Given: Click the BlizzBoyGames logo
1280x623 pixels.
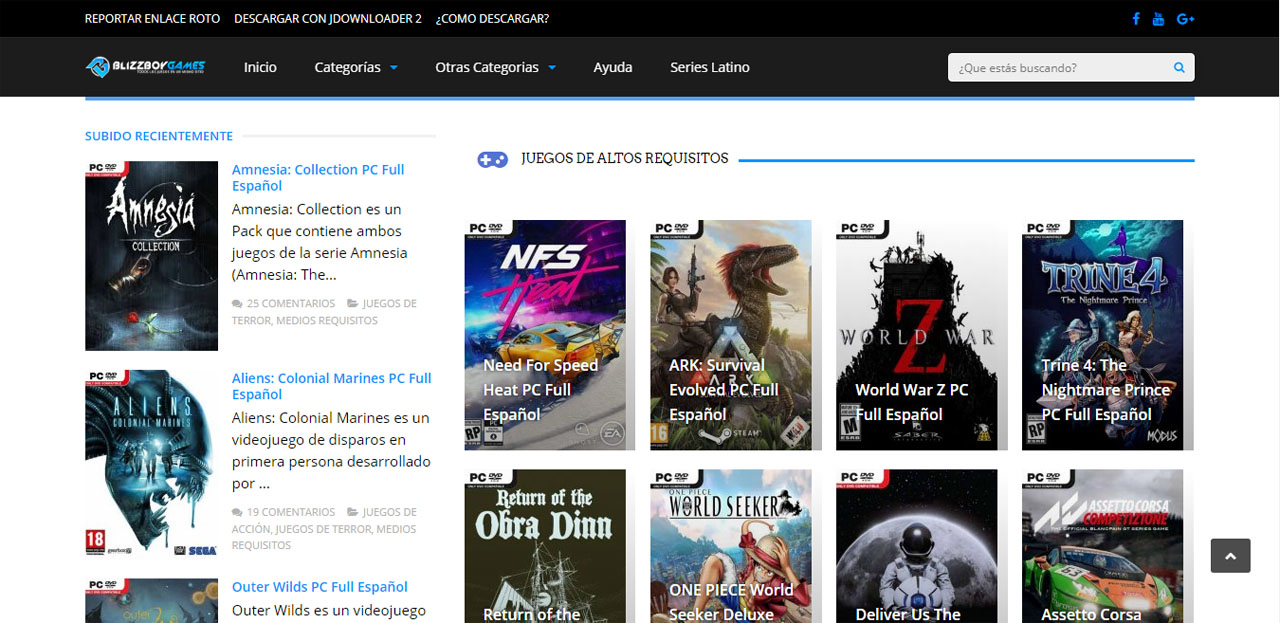Looking at the screenshot, I should pyautogui.click(x=145, y=67).
